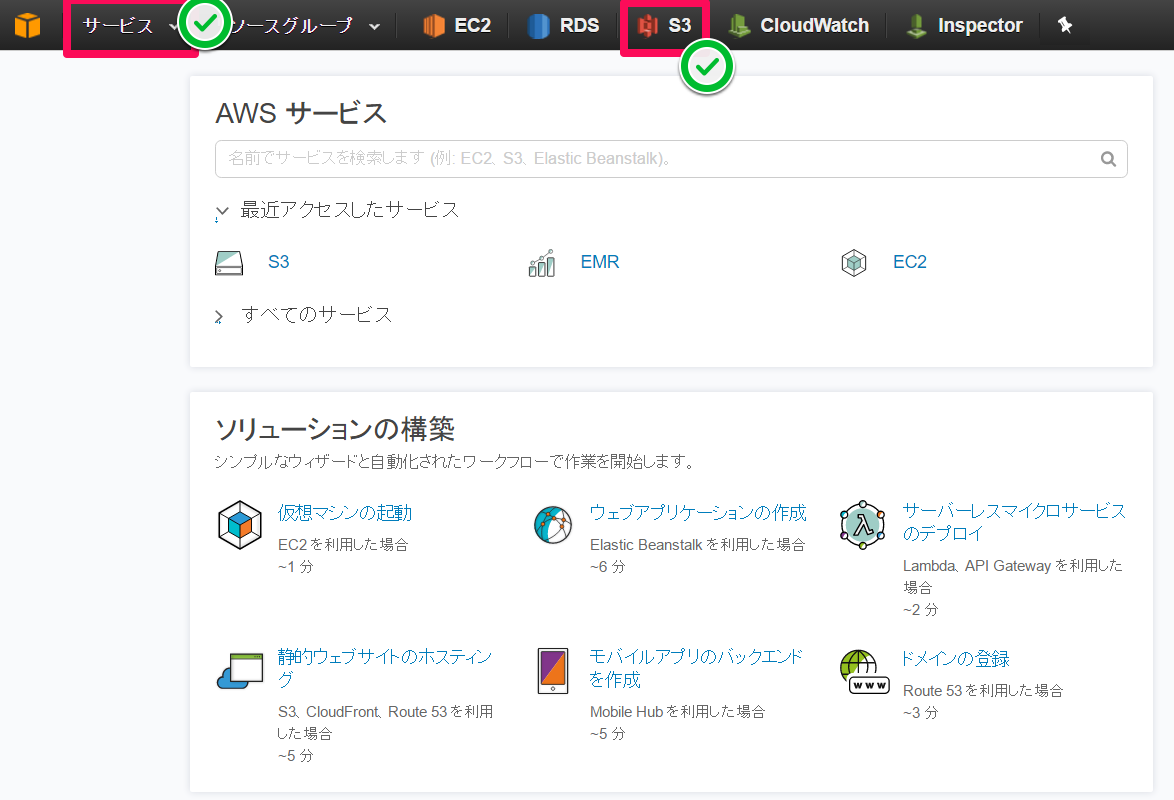Click the EMR chart icon
1174x800 pixels.
(541, 263)
